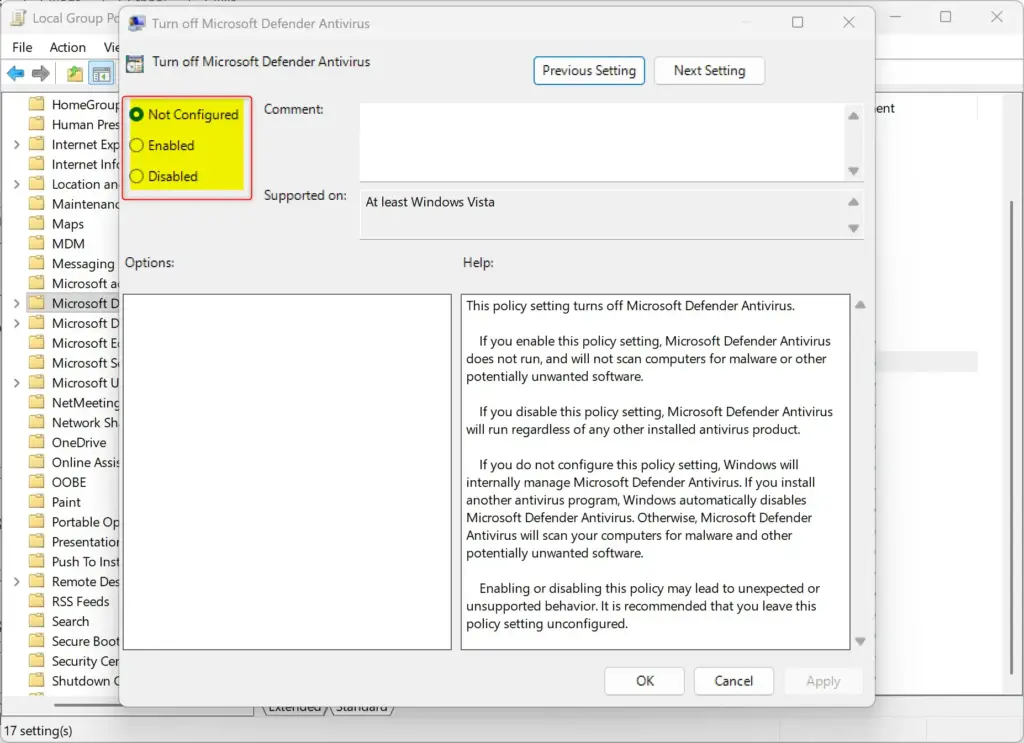Cancel the policy dialog
The height and width of the screenshot is (743, 1024).
click(733, 681)
